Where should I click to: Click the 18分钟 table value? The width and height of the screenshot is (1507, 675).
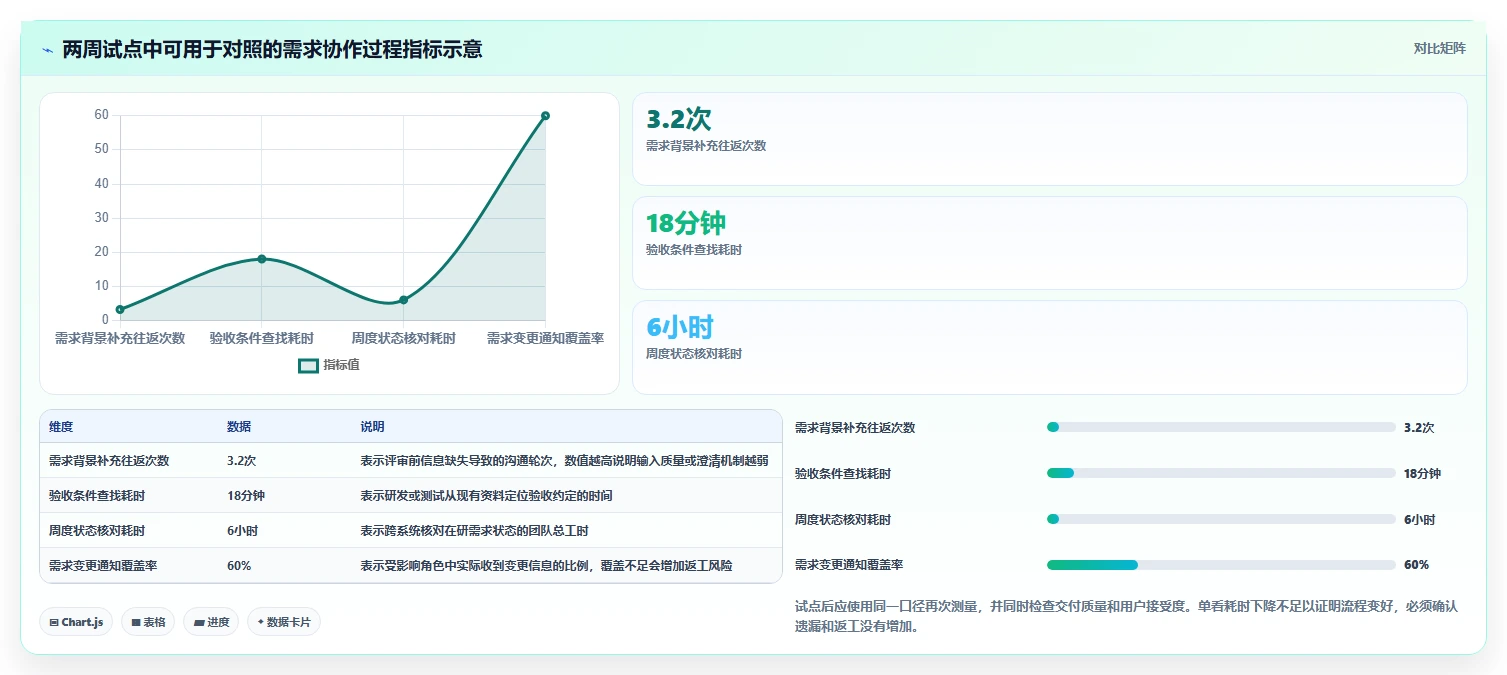246,495
